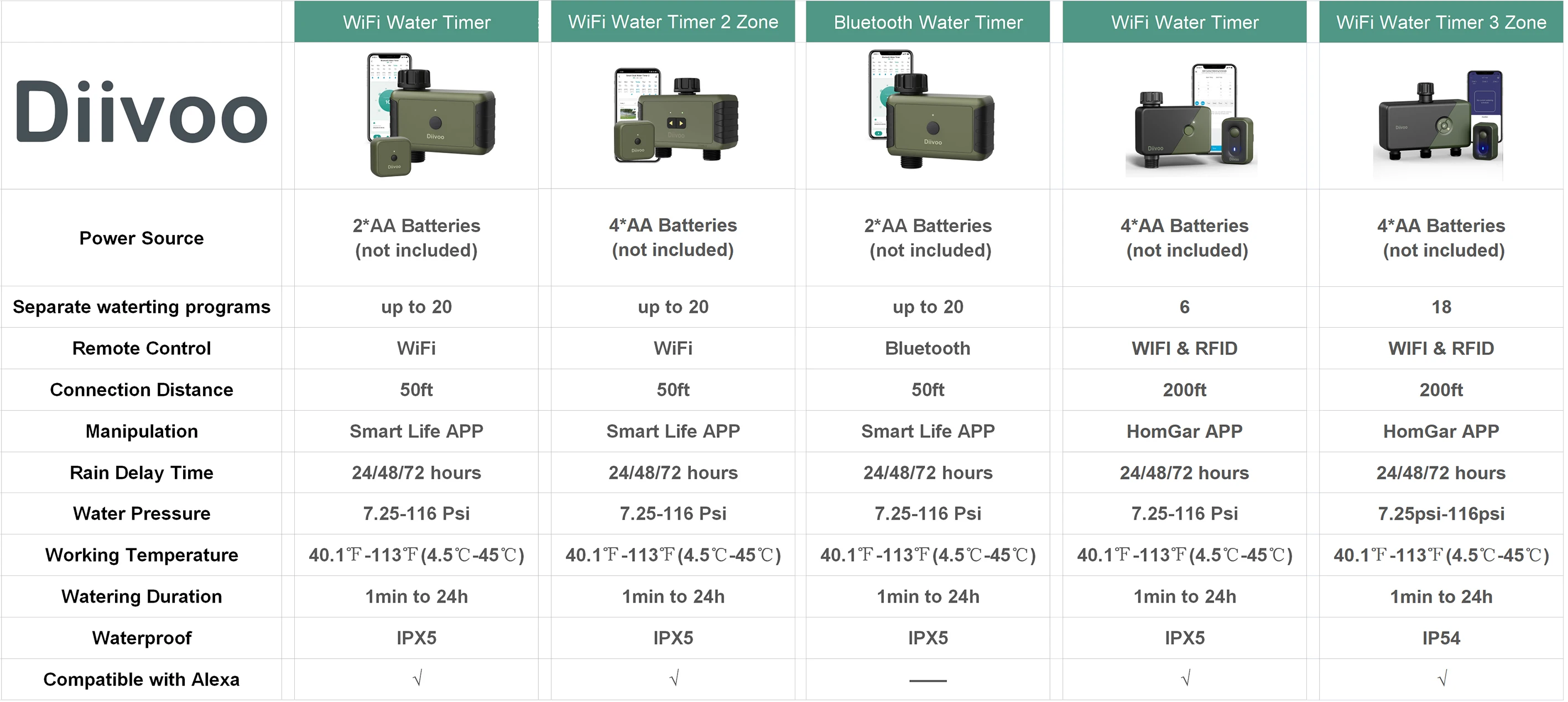The width and height of the screenshot is (1568, 702).
Task: Click the Alexa checkmark in the 2 Zone column
Action: pos(674,679)
